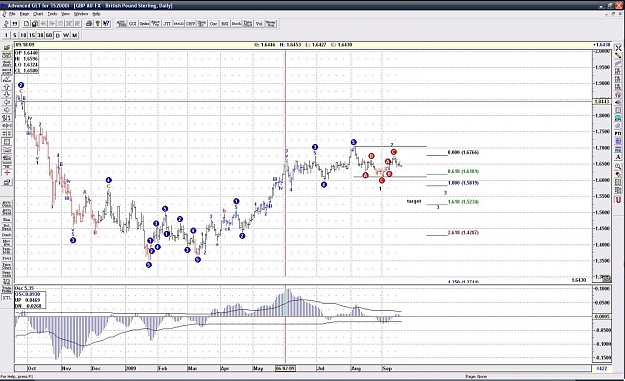
Task: Click the 1.618 (1.5234) Fibonacci target label
Action: (x=463, y=202)
